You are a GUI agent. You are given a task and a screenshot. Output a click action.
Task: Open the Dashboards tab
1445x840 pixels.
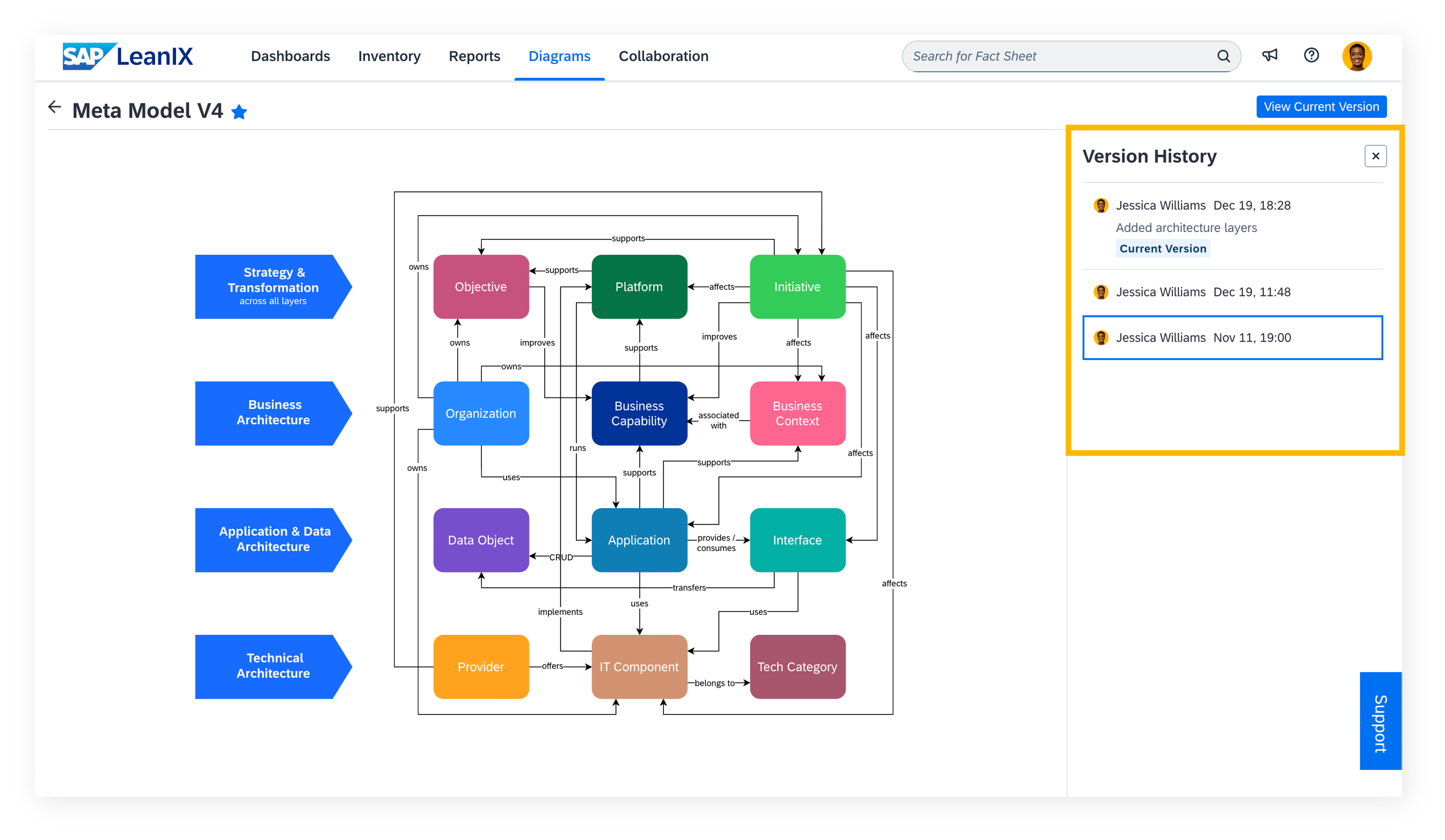click(290, 56)
